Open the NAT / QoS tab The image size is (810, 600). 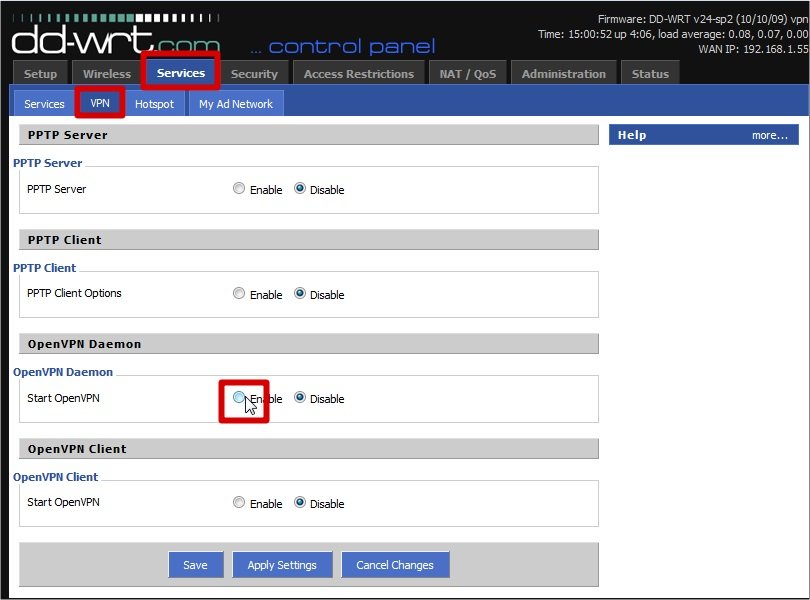pyautogui.click(x=467, y=74)
